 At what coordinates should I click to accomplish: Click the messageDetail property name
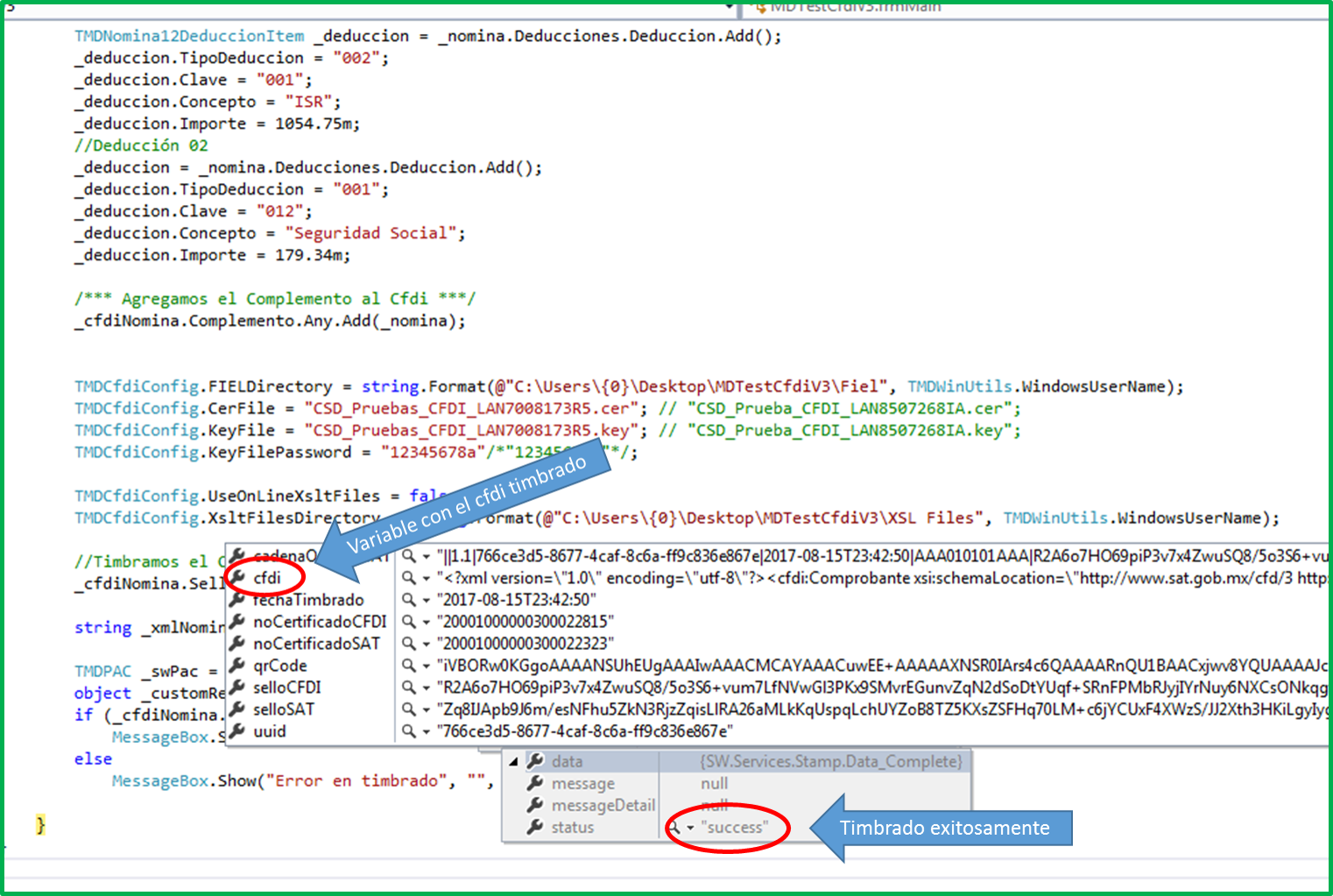point(603,805)
